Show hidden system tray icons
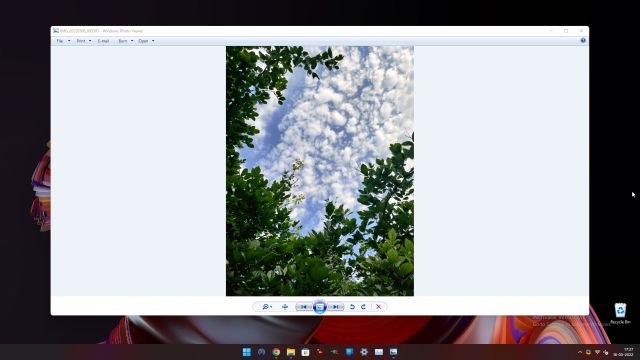This screenshot has width=640, height=360. (580, 352)
